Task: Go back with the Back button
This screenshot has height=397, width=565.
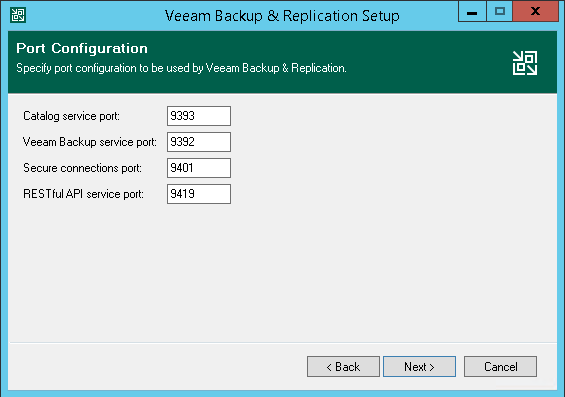Action: click(343, 367)
